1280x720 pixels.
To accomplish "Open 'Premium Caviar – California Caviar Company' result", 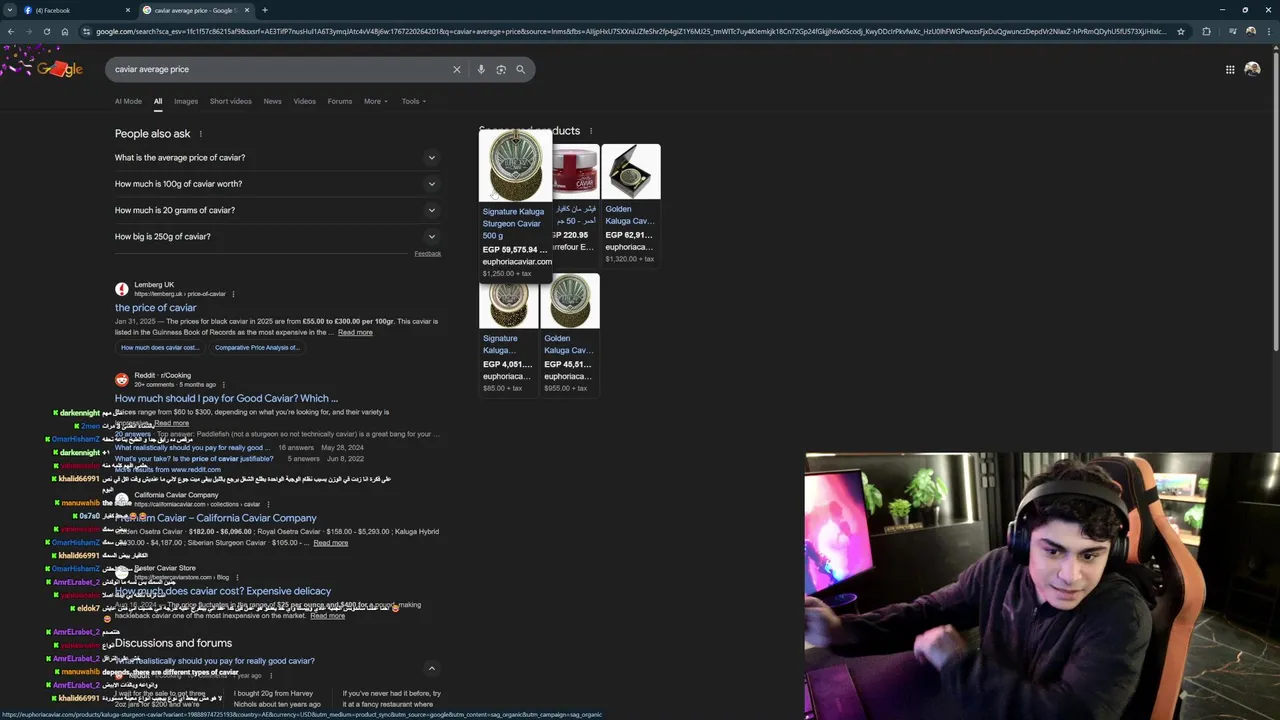I will pyautogui.click(x=215, y=518).
